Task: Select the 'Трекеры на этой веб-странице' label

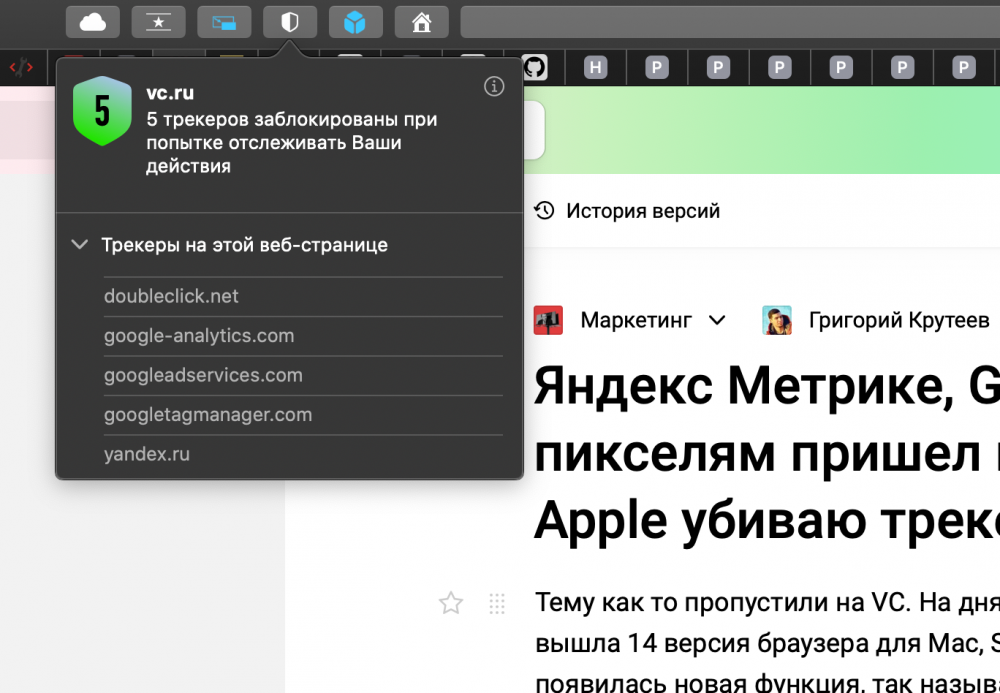Action: [x=244, y=245]
